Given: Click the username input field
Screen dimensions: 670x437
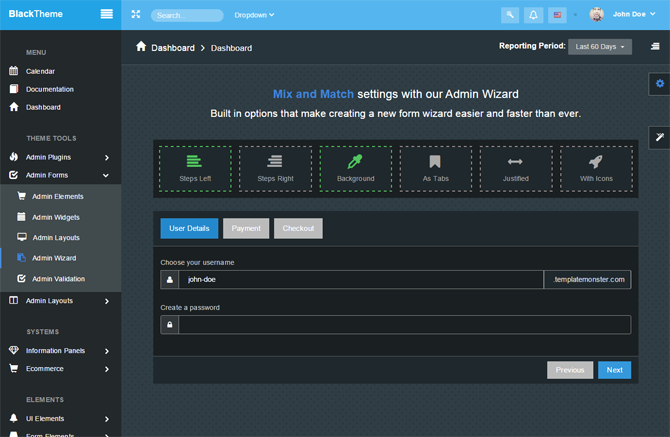Looking at the screenshot, I should point(361,280).
